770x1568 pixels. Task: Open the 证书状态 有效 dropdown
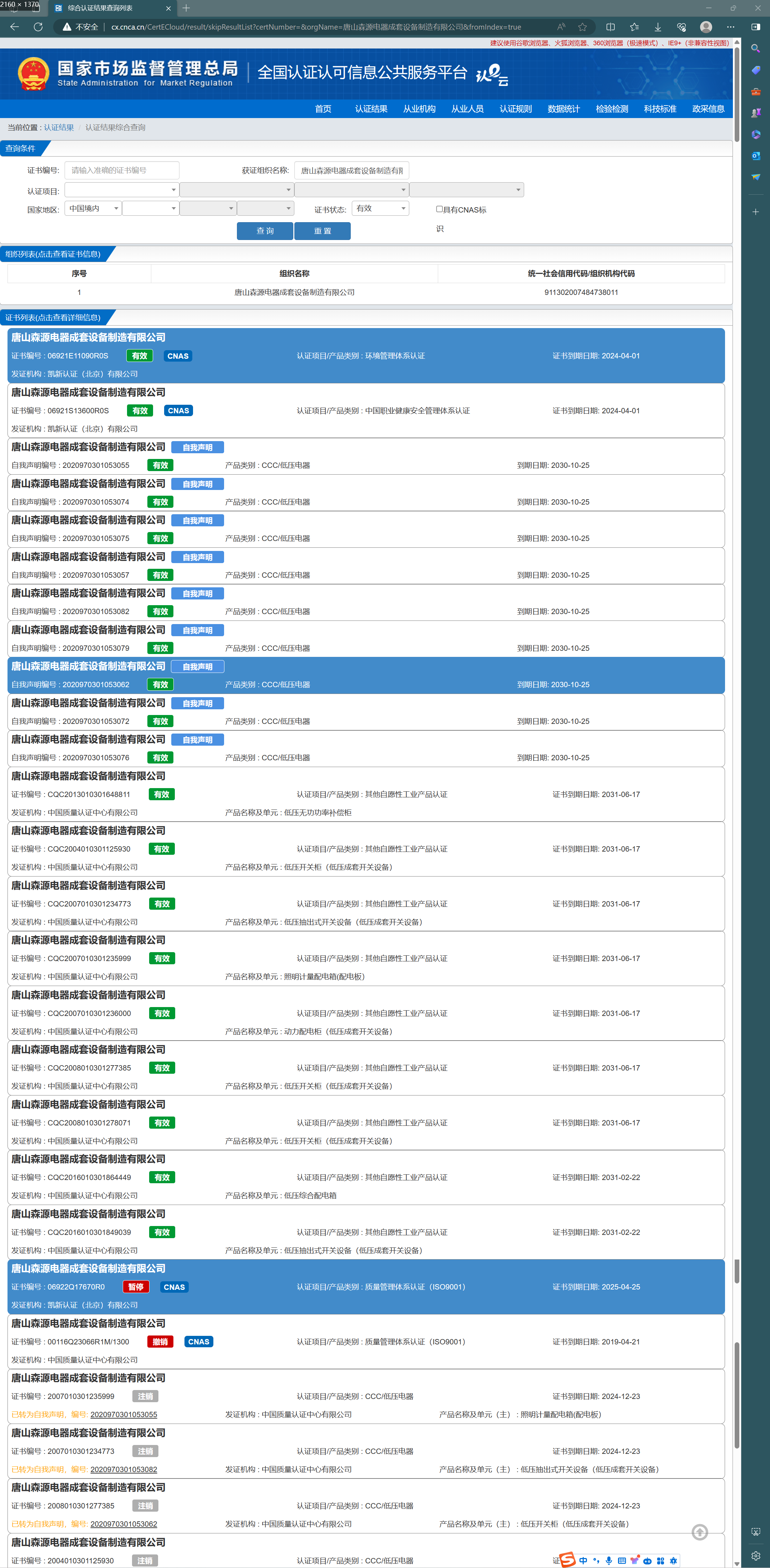(x=380, y=208)
